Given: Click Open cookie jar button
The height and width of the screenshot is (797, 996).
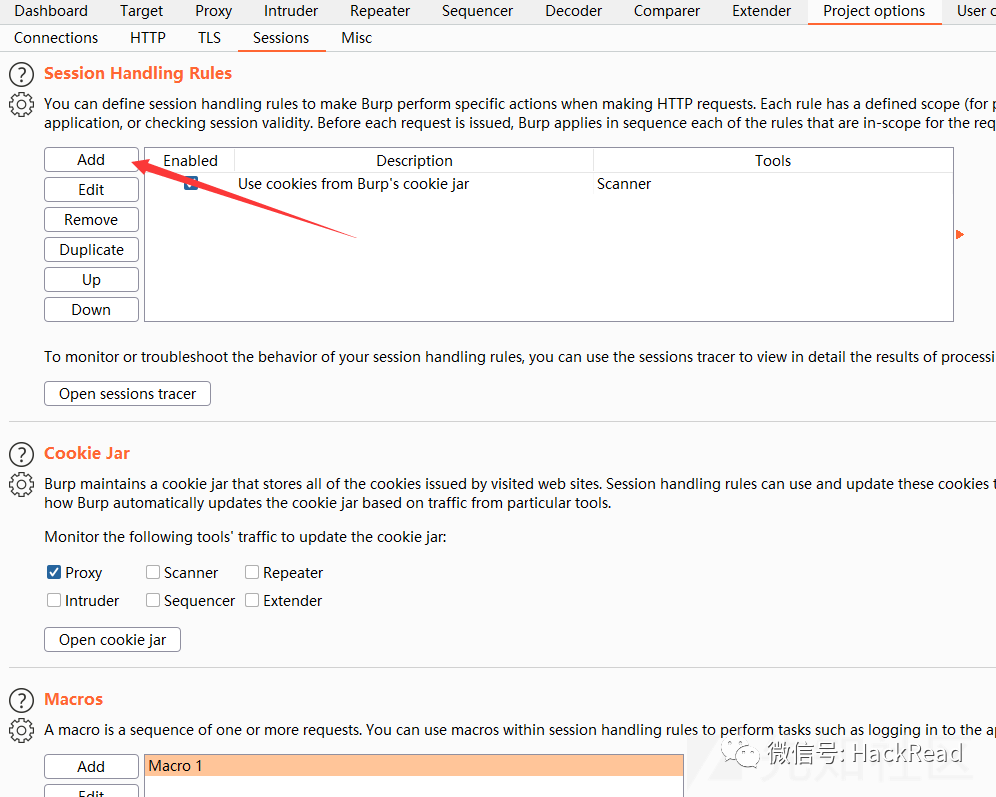Looking at the screenshot, I should pyautogui.click(x=112, y=640).
